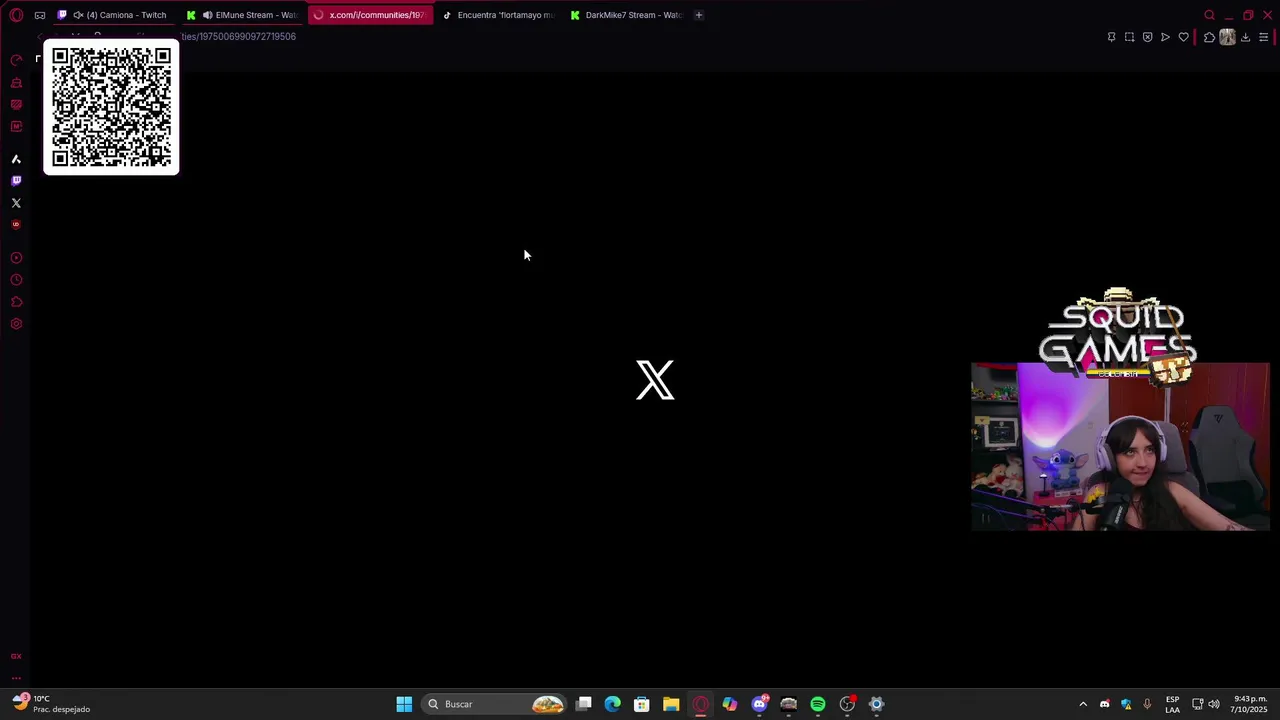
Task: Open the profile avatar in toolbar
Action: pyautogui.click(x=1227, y=37)
